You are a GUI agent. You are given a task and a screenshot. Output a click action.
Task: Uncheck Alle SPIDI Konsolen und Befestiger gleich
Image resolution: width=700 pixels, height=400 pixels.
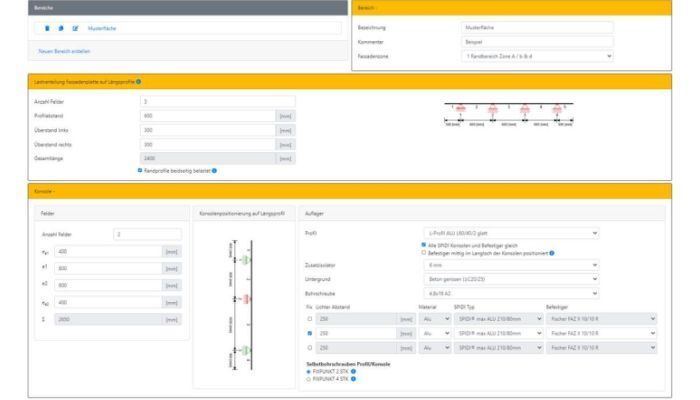point(423,246)
